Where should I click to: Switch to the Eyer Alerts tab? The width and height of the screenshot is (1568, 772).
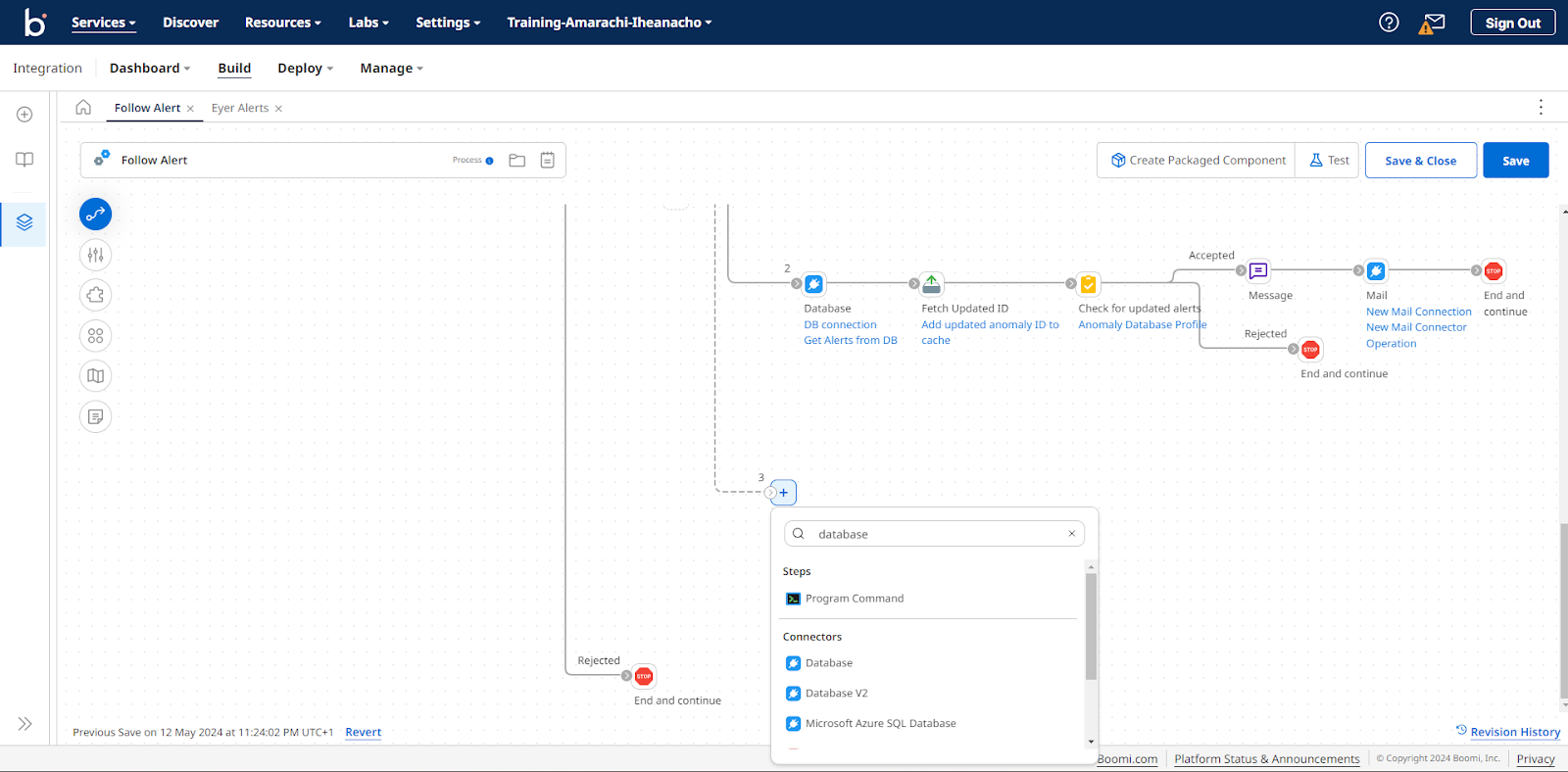[x=240, y=108]
